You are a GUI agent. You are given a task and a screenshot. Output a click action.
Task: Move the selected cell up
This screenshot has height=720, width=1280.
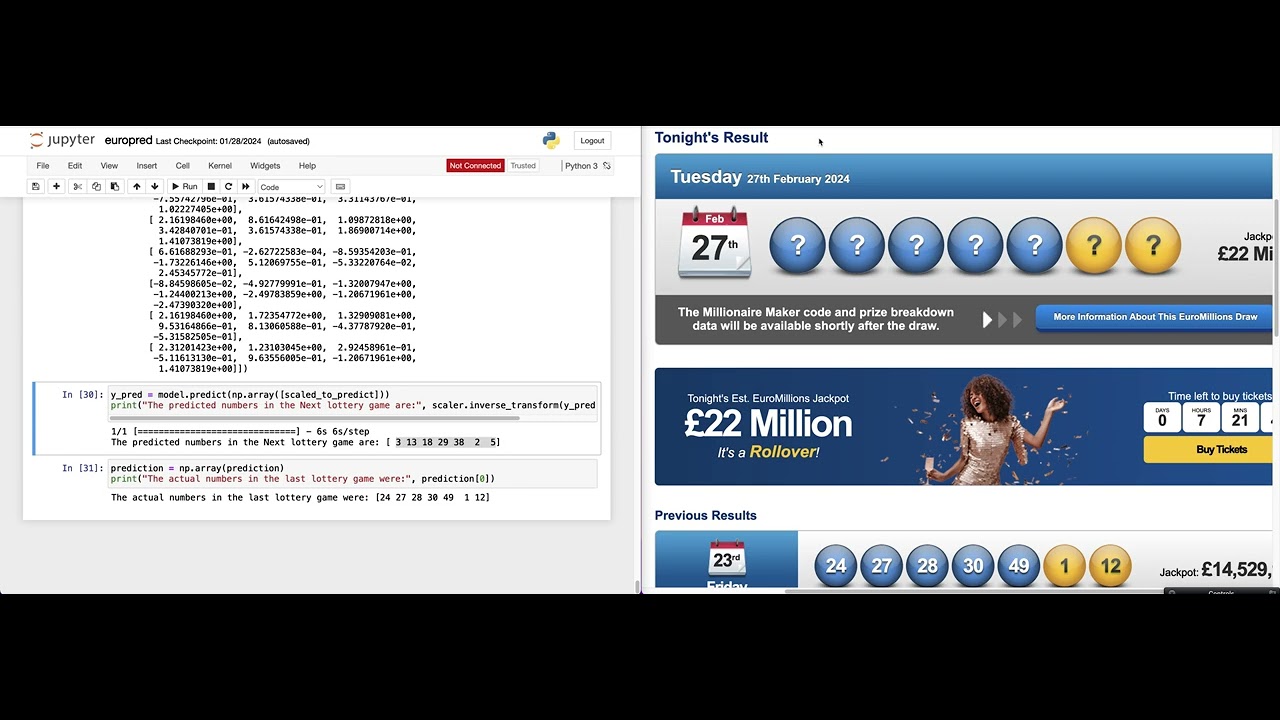coord(137,187)
